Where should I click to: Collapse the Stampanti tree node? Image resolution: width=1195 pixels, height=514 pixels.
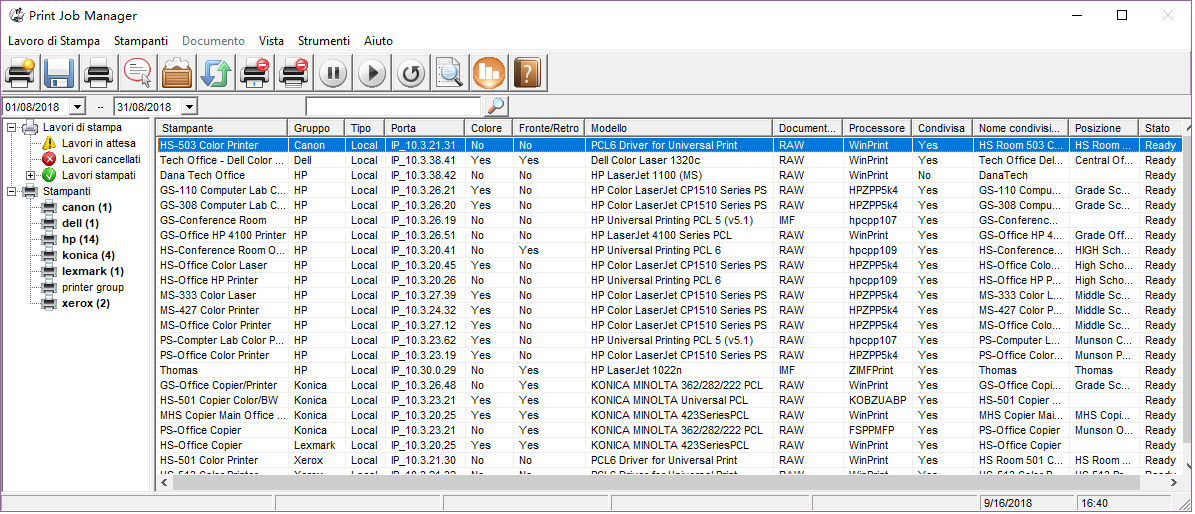point(11,191)
